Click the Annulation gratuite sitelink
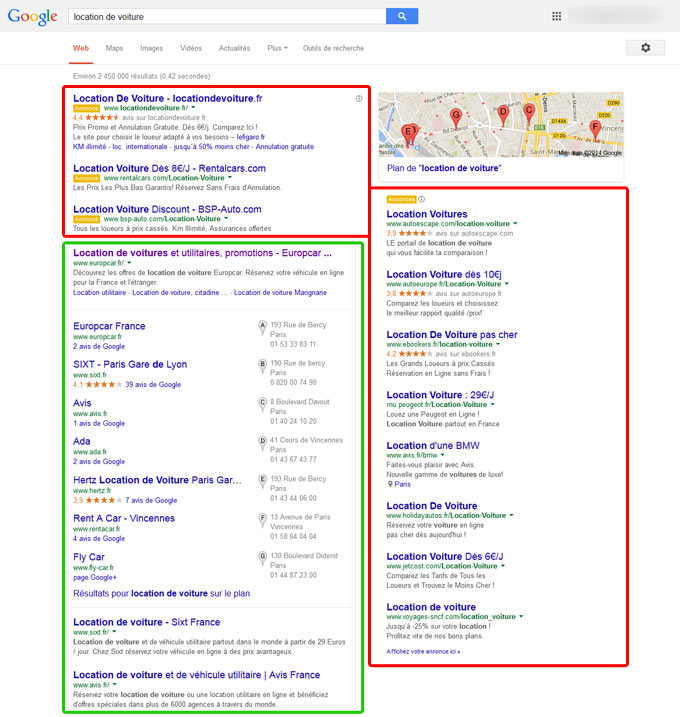 pos(284,147)
